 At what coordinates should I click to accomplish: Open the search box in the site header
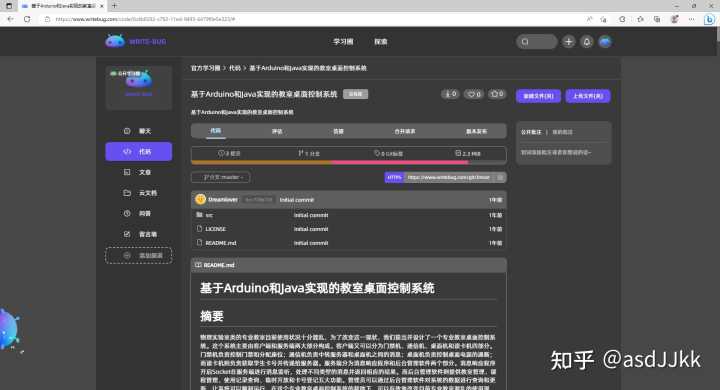(536, 42)
